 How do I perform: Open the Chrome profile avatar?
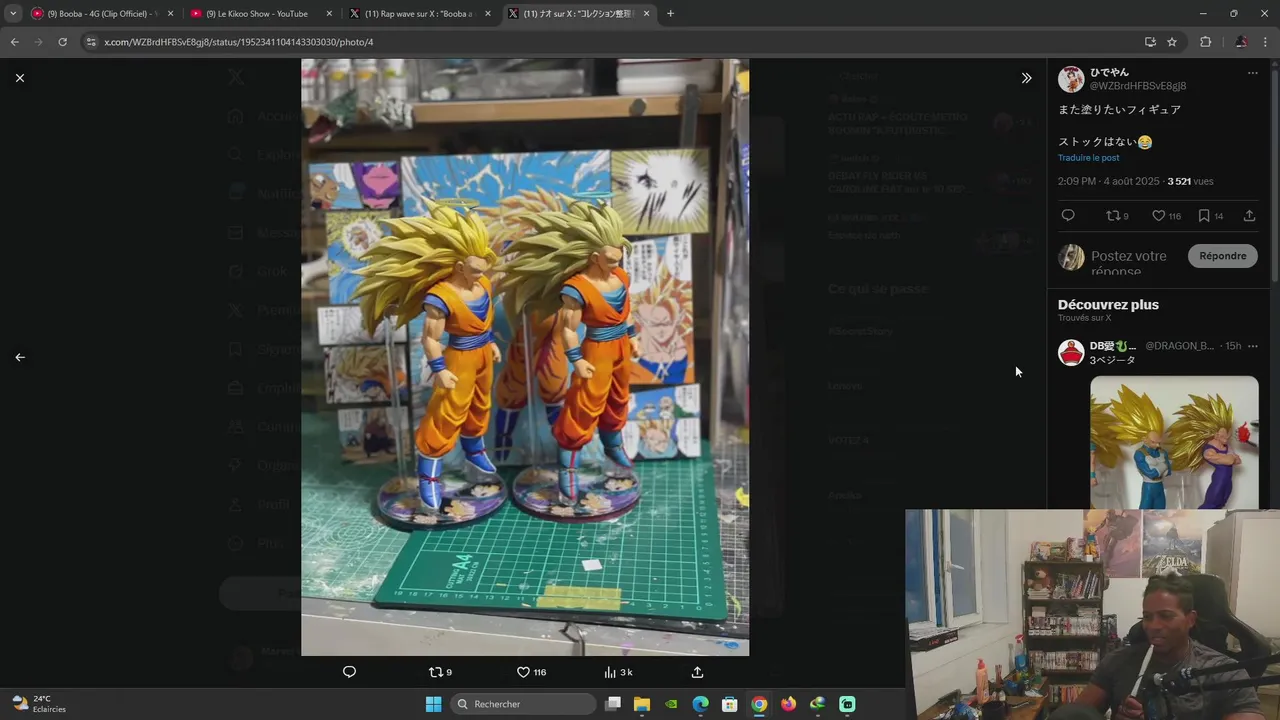1241,42
